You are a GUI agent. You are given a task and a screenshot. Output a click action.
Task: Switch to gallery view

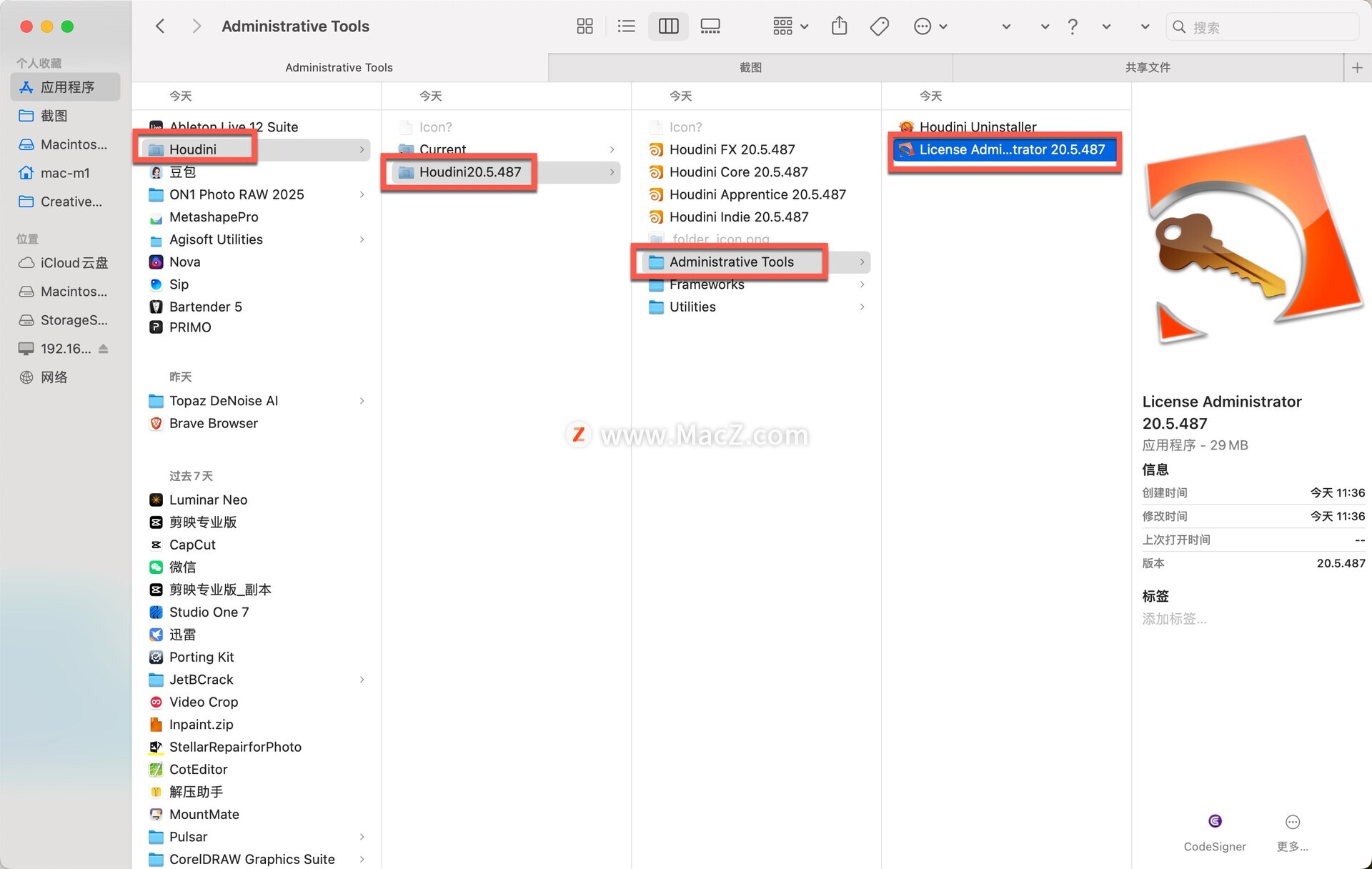710,26
